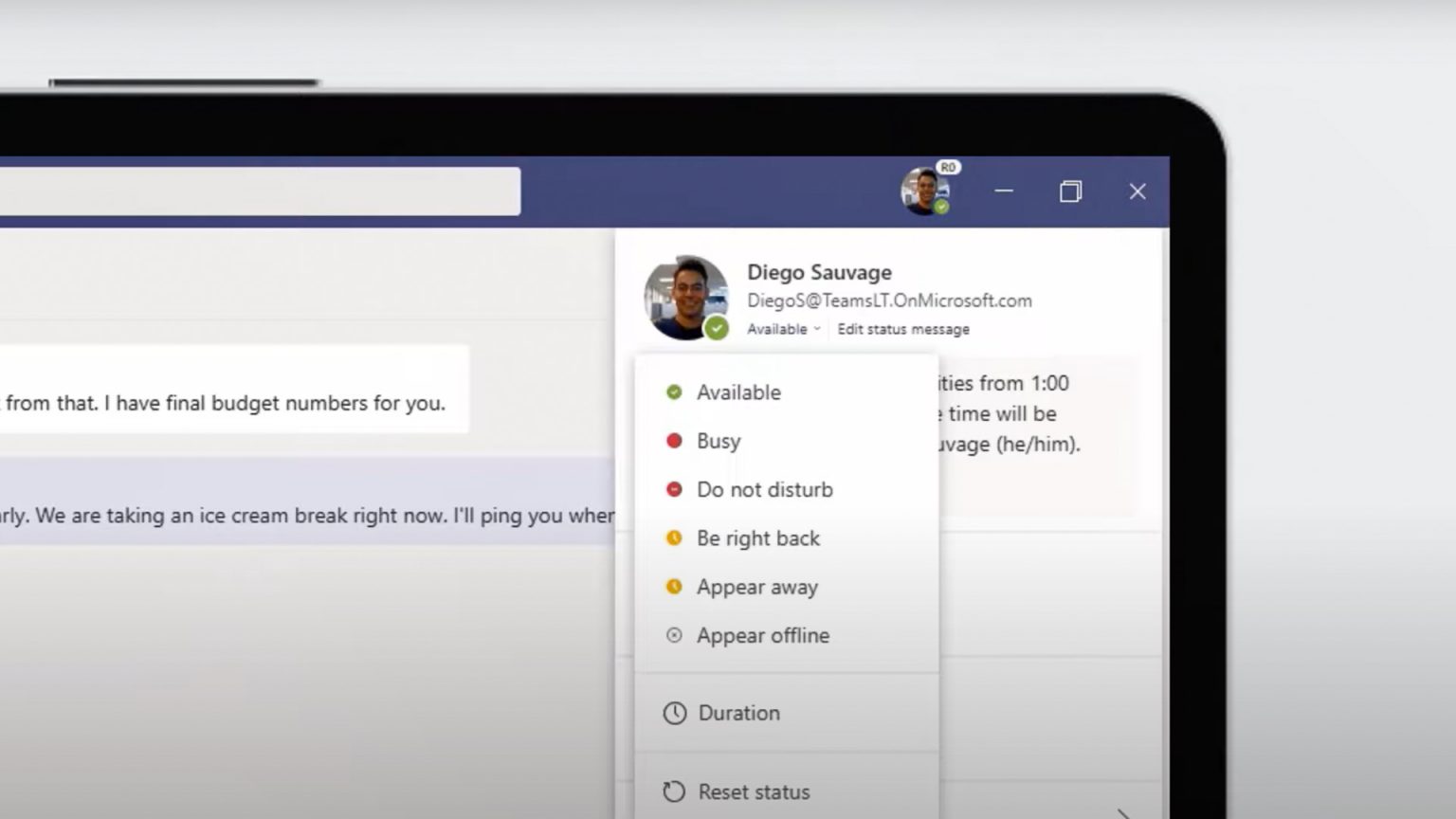Click red Busy status dot icon

(x=674, y=441)
